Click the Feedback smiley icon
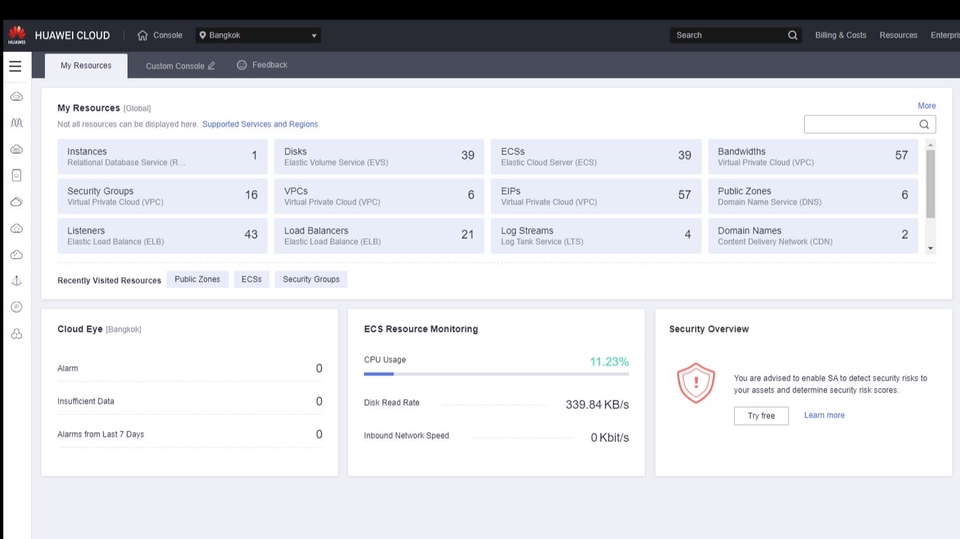 [x=242, y=65]
